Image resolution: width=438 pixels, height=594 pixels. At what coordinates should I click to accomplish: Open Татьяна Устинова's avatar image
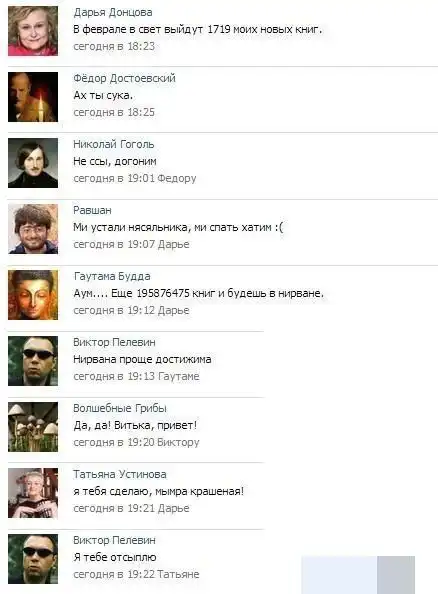(x=33, y=493)
